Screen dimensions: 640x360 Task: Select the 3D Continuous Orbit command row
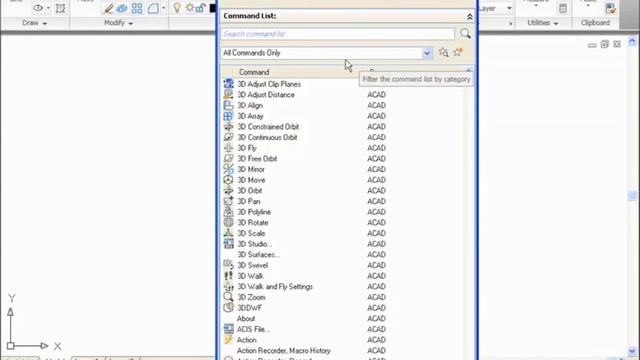(343, 137)
